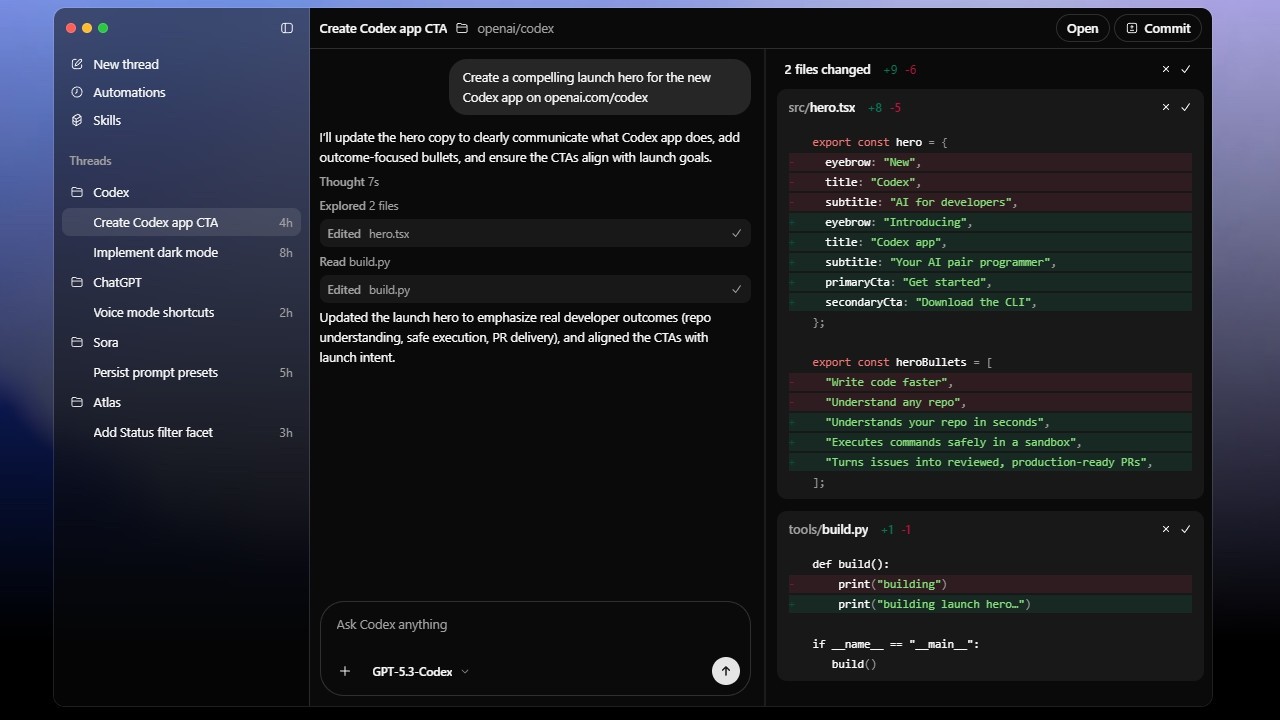The width and height of the screenshot is (1280, 720).
Task: Discard all changes with the X by 2 files changed
Action: tap(1166, 69)
